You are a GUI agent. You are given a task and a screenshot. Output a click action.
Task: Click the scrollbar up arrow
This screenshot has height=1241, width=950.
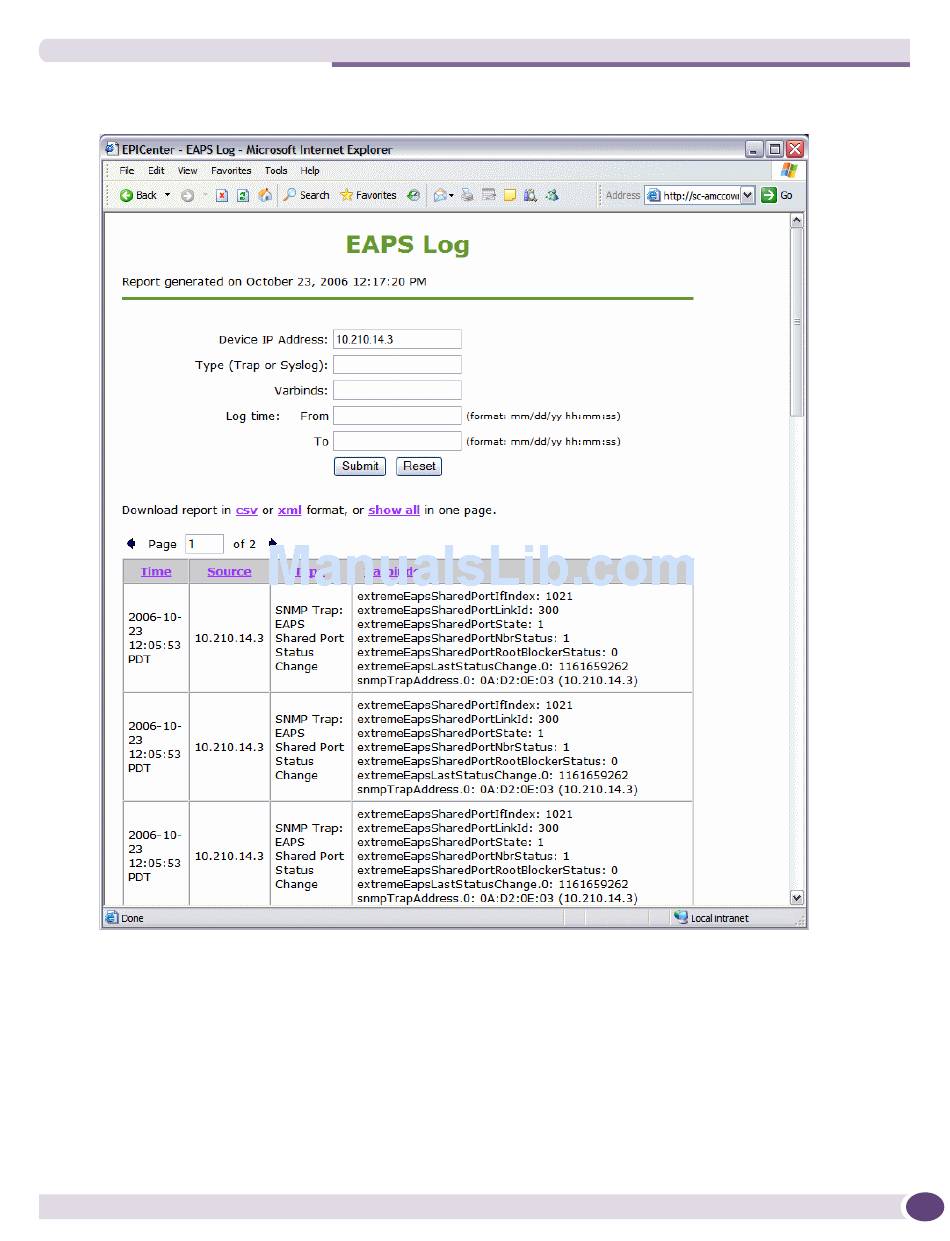click(x=797, y=221)
